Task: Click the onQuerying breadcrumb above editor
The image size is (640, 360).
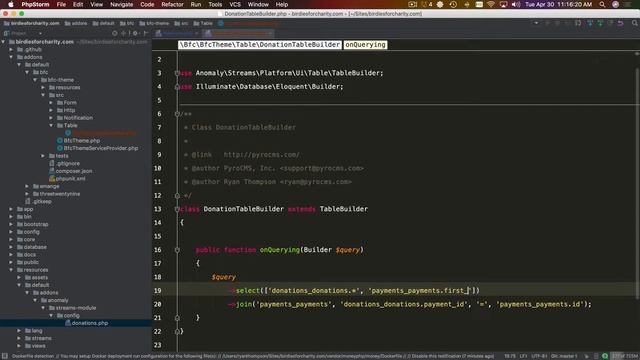Action: click(x=365, y=45)
